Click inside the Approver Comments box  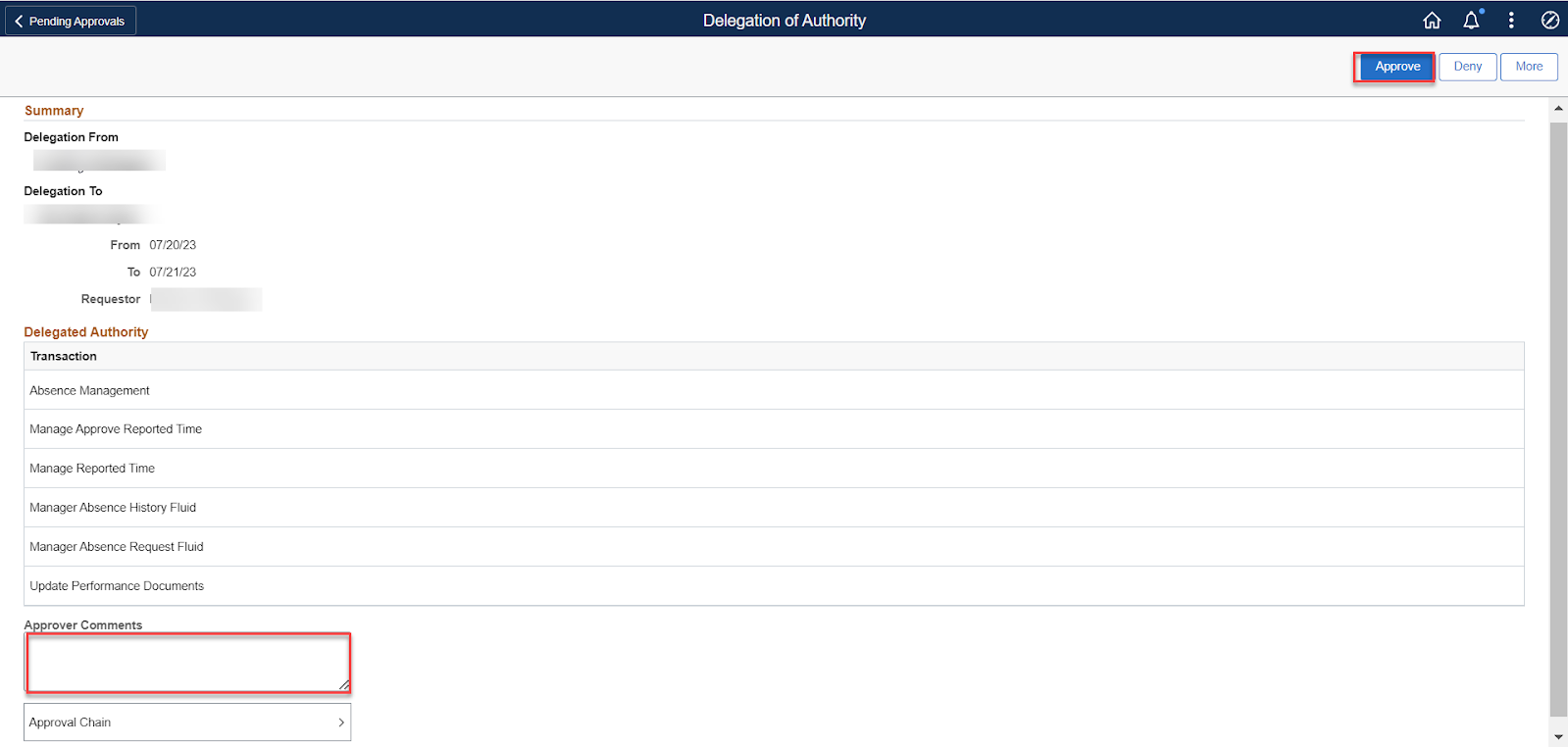point(187,663)
